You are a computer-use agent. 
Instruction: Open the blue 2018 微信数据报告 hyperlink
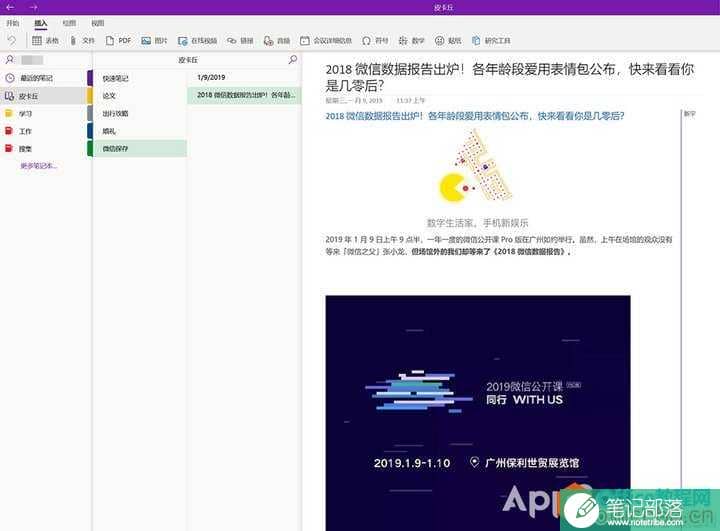click(475, 116)
